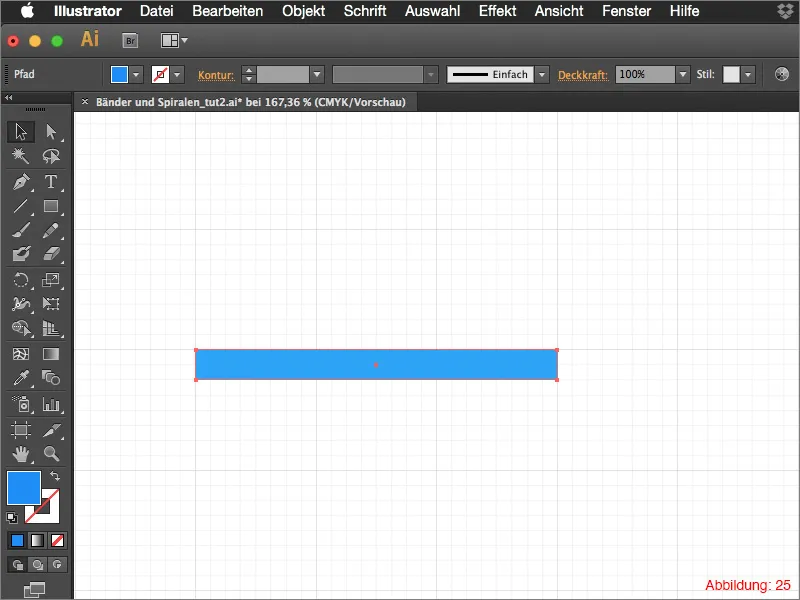800x600 pixels.
Task: Open the Objekt menu
Action: [x=304, y=11]
